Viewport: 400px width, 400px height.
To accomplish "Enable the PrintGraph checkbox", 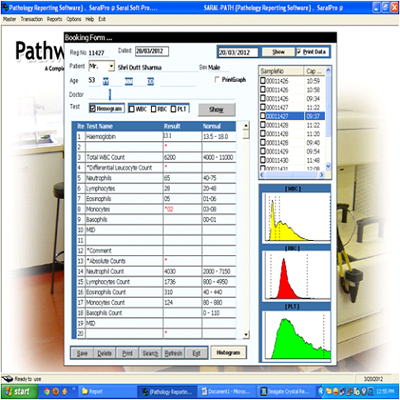I will click(x=217, y=80).
